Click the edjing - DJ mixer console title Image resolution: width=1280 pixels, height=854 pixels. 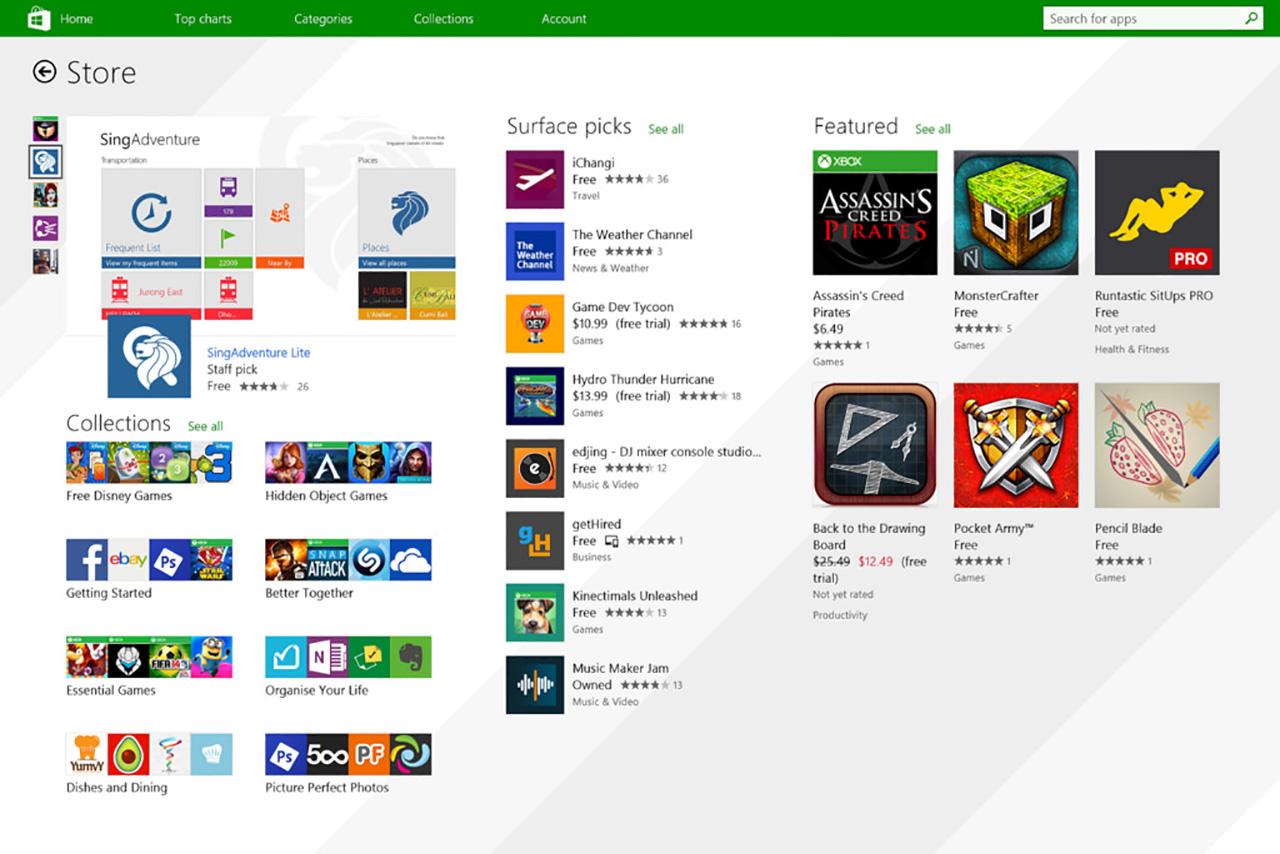pyautogui.click(x=666, y=452)
